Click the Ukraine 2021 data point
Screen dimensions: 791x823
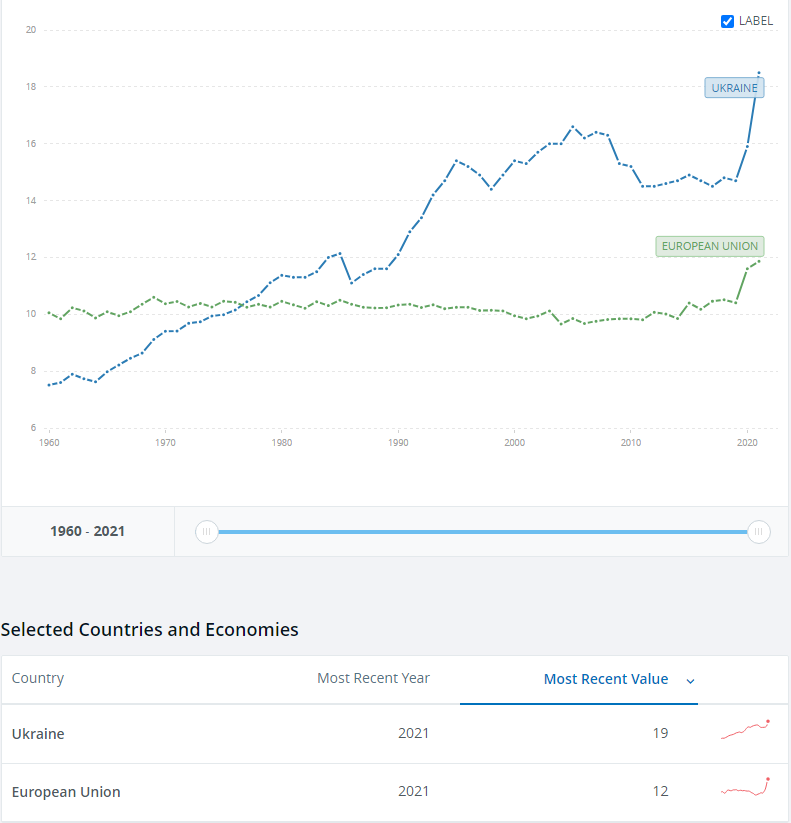pyautogui.click(x=758, y=73)
